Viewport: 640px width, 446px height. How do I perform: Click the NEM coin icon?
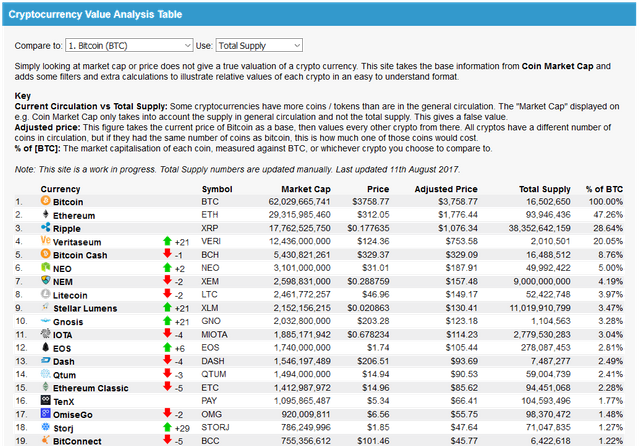(45, 280)
